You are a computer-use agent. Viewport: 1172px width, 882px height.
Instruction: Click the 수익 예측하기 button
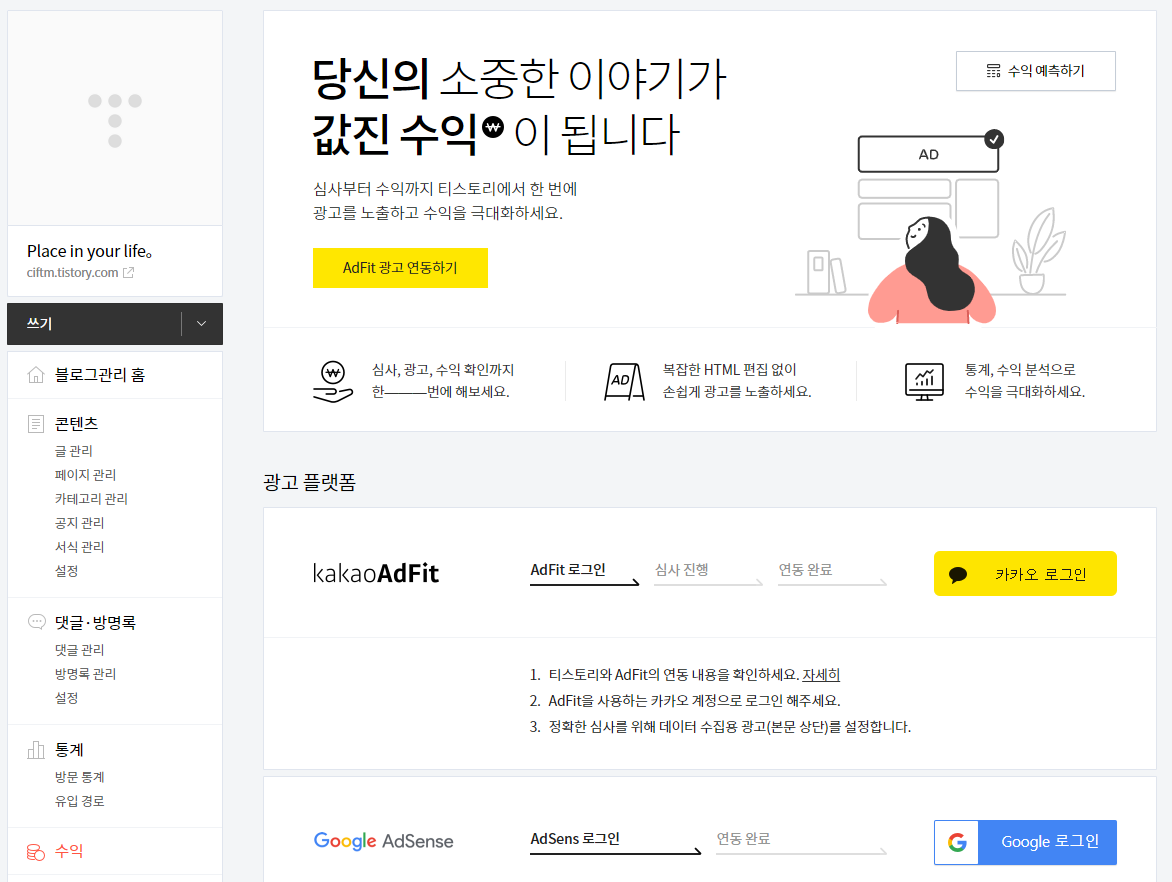[1035, 71]
